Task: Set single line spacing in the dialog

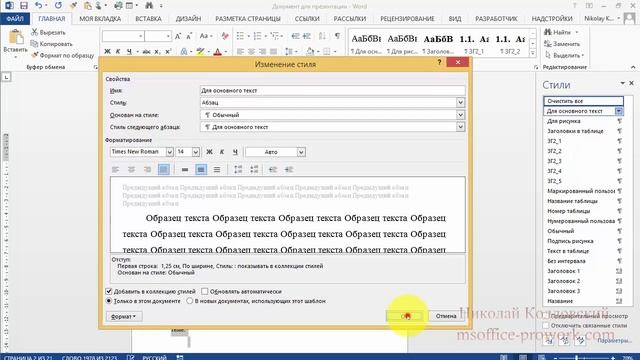Action: click(x=185, y=169)
